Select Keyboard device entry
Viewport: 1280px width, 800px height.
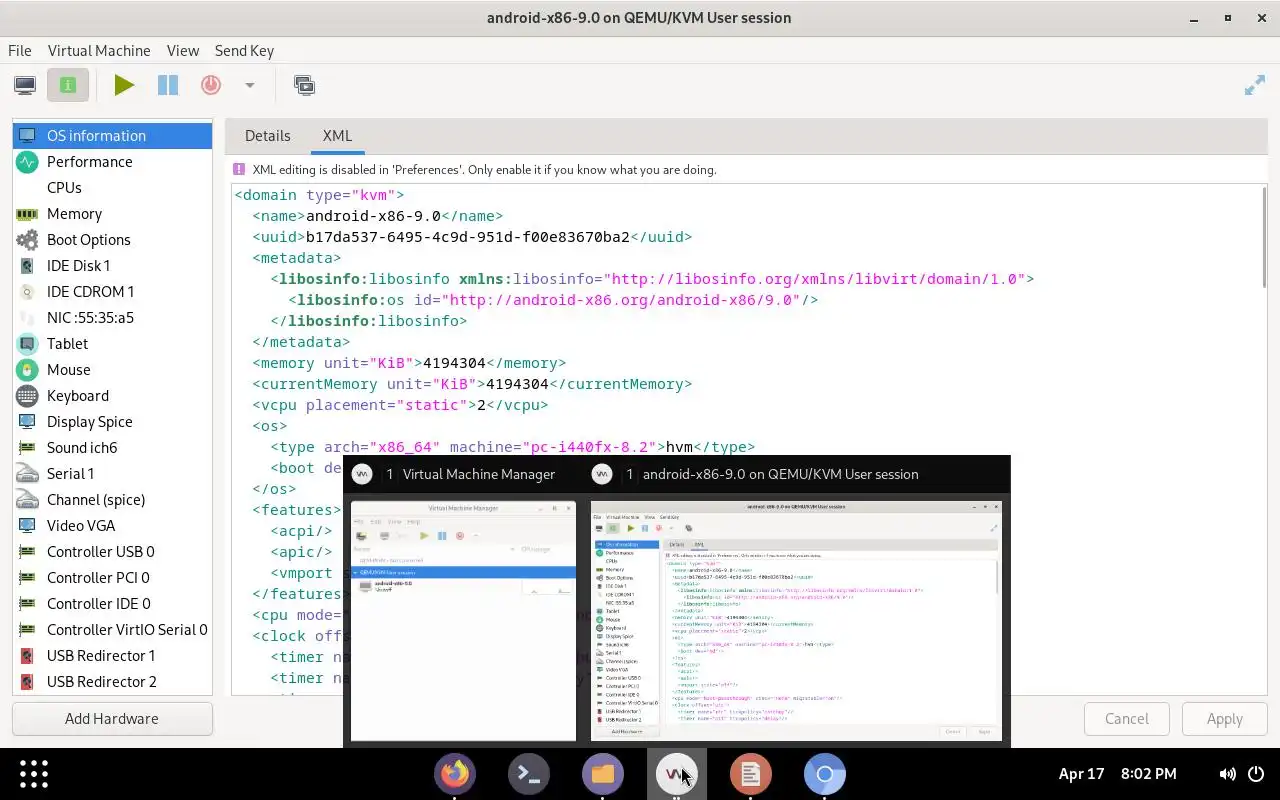point(112,395)
